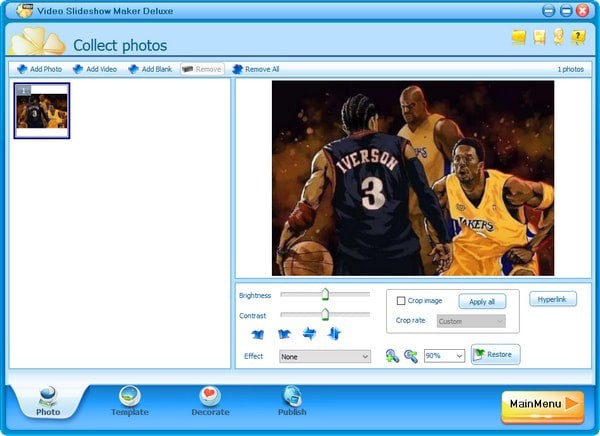Screen dimensions: 600x436
Task: Click Add Blank in the toolbar
Action: coord(150,69)
